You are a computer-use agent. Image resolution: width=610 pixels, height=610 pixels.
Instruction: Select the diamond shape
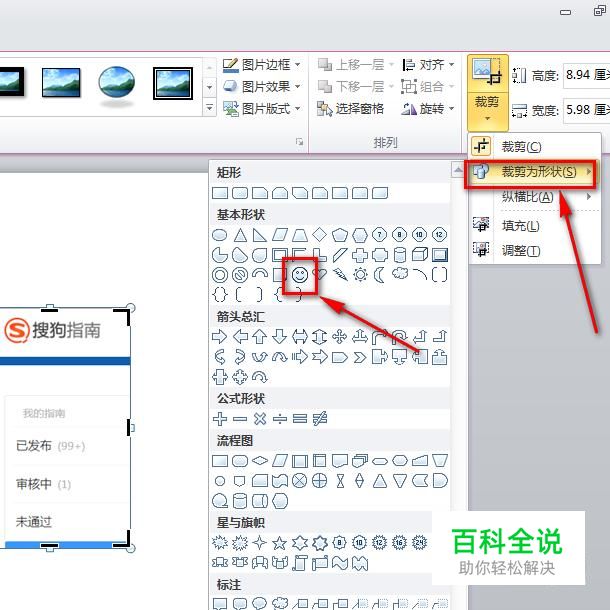point(320,235)
